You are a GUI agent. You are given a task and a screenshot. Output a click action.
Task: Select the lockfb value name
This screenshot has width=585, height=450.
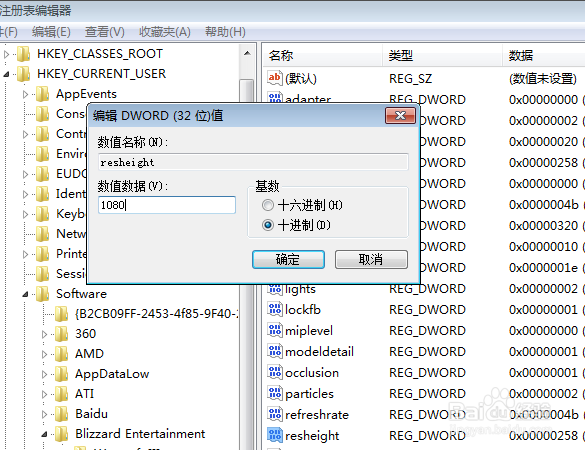[x=303, y=310]
